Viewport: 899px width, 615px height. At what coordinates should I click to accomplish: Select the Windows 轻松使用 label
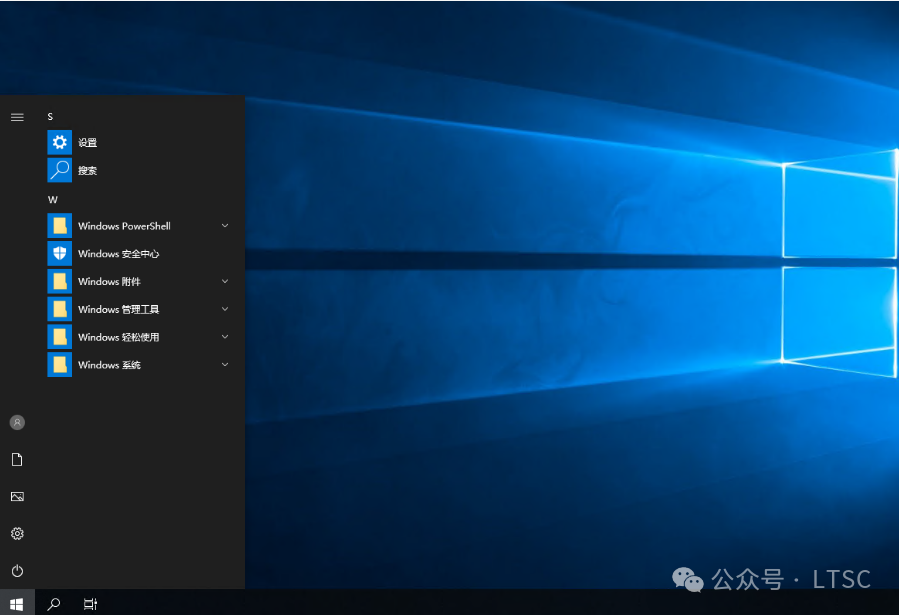pyautogui.click(x=119, y=337)
